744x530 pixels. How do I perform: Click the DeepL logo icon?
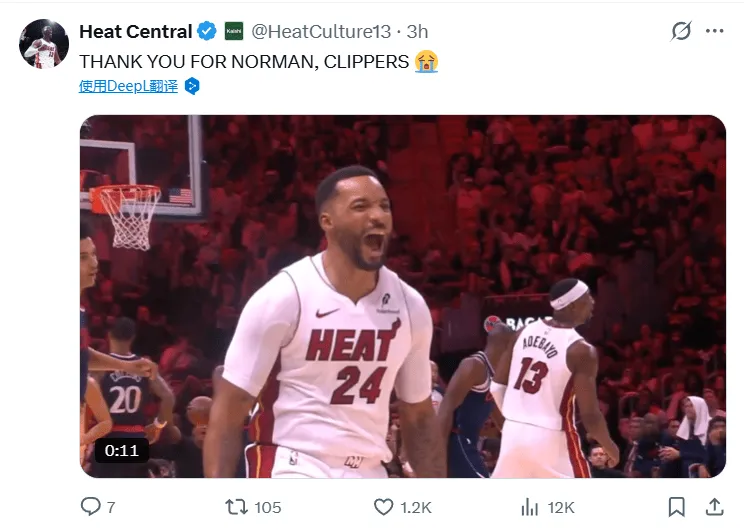[192, 86]
